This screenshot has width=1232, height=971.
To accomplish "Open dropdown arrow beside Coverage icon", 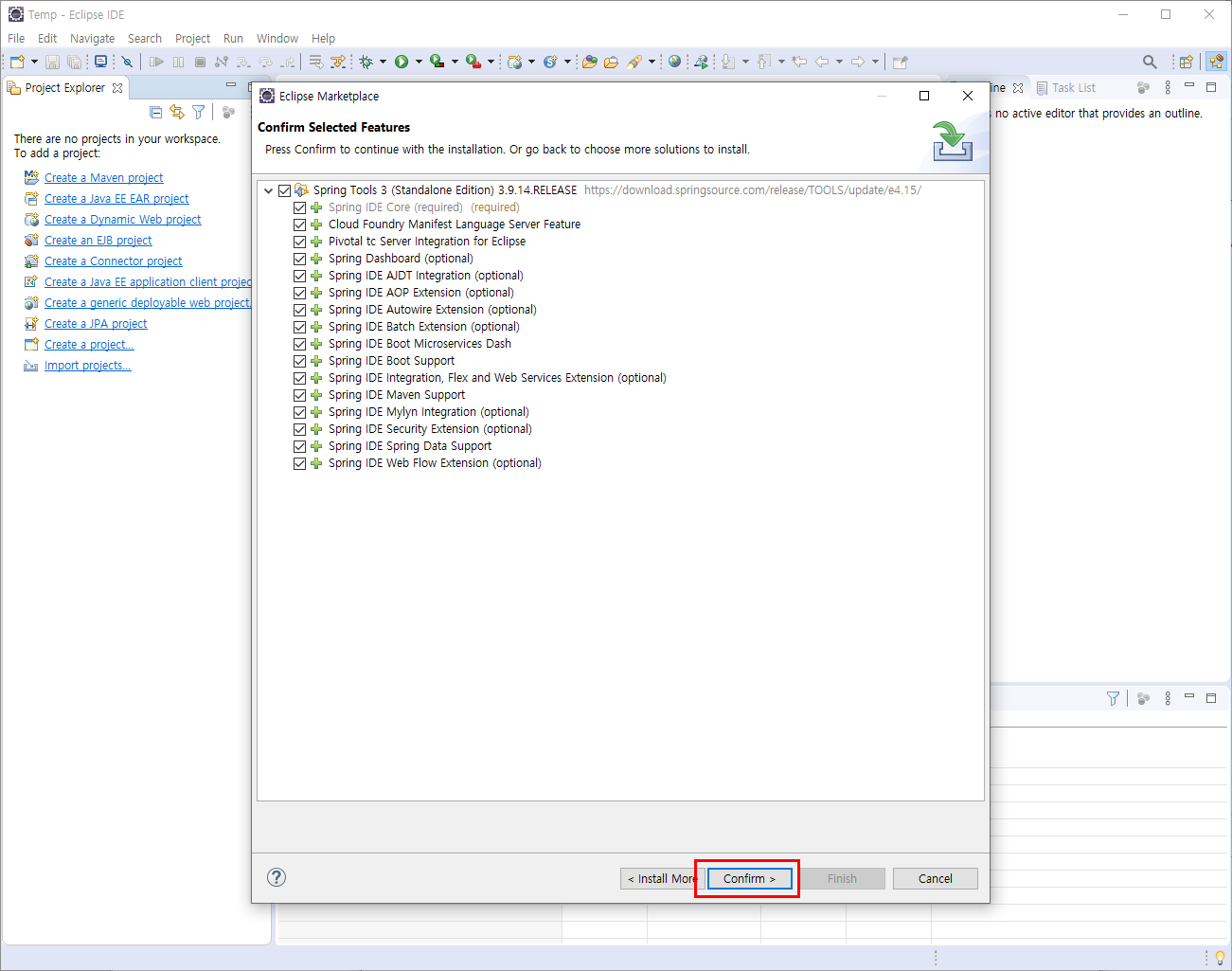I will coord(455,62).
